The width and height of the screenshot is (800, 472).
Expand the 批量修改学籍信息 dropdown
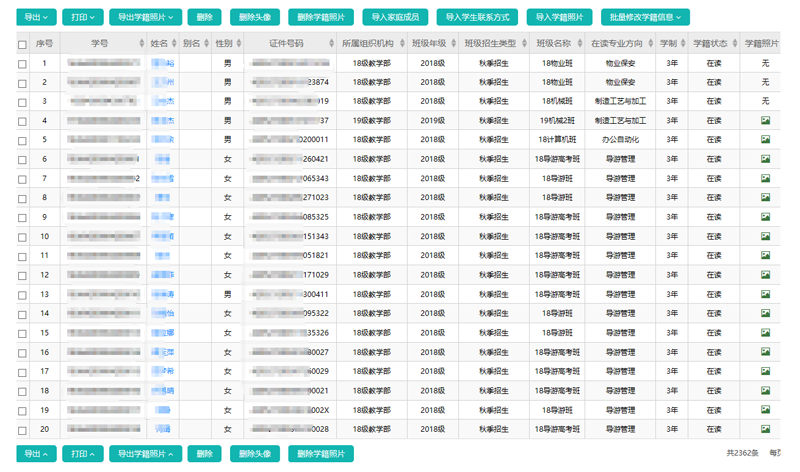[x=644, y=17]
